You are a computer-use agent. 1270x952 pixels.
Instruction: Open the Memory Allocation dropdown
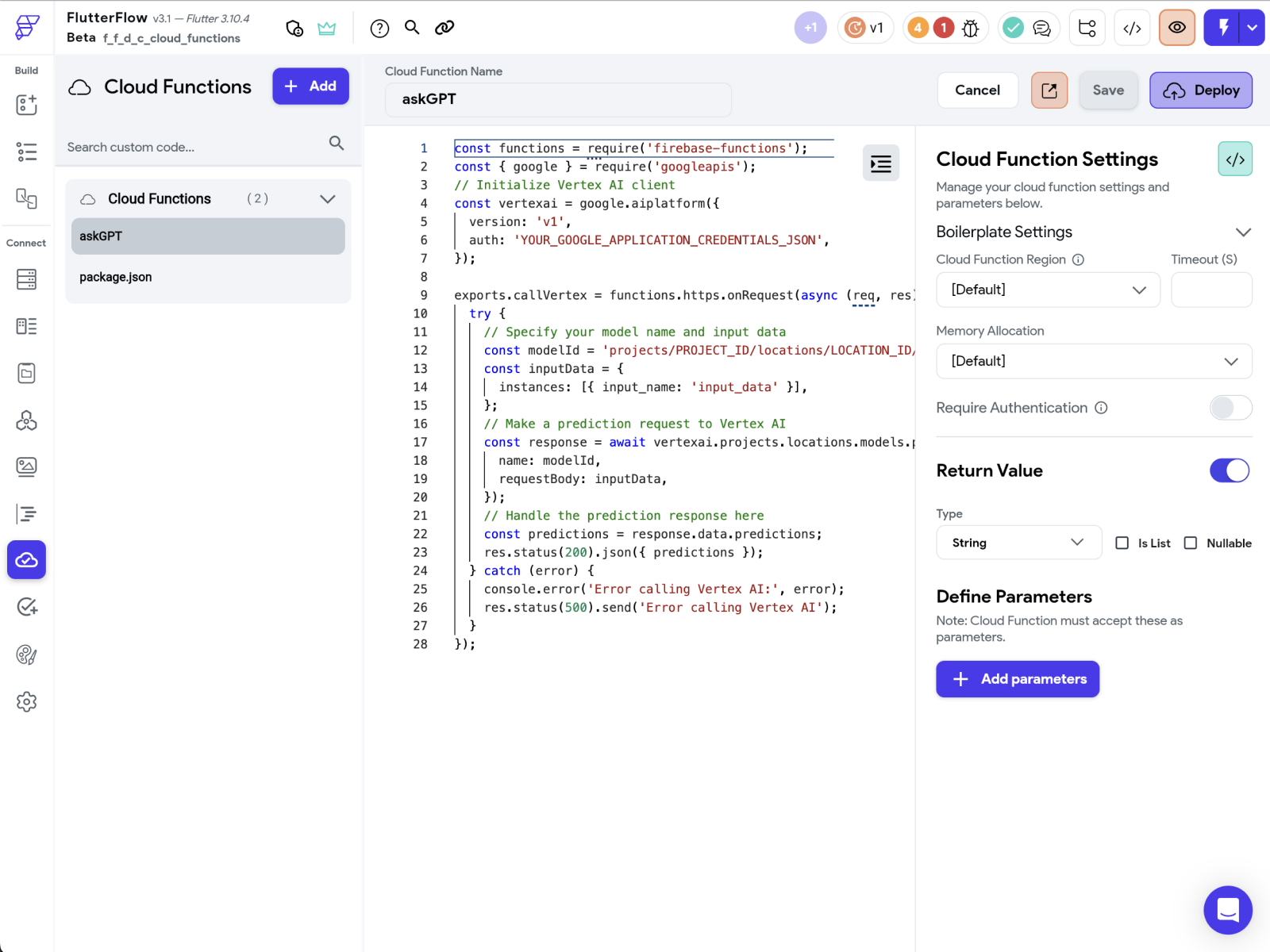[1094, 361]
